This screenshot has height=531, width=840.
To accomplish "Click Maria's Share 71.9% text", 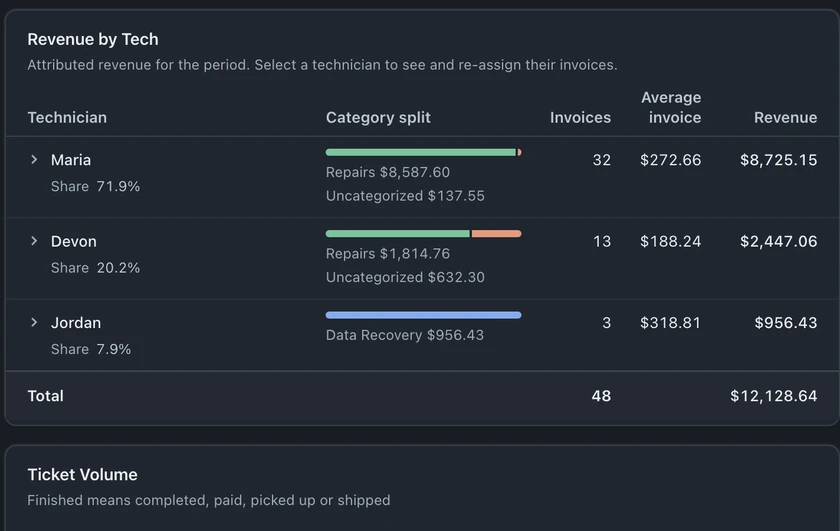I will click(x=95, y=186).
